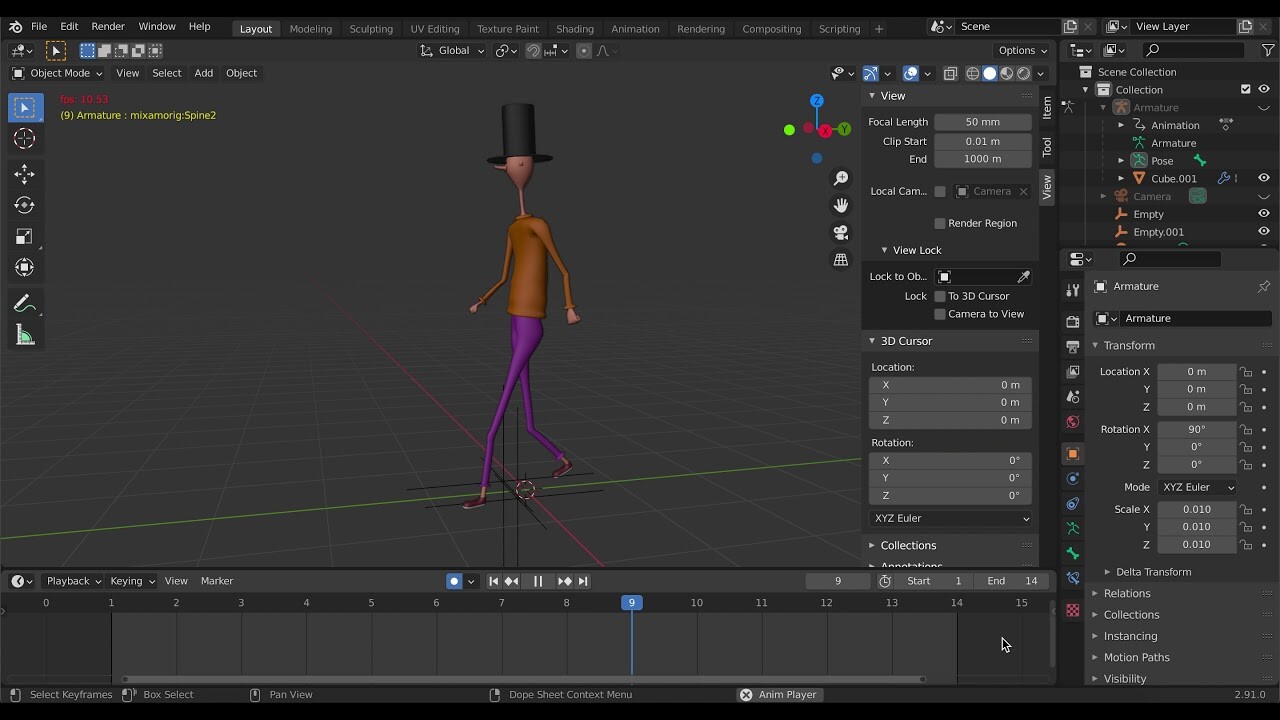Select the Move tool in the toolbar
Image resolution: width=1280 pixels, height=720 pixels.
(25, 173)
